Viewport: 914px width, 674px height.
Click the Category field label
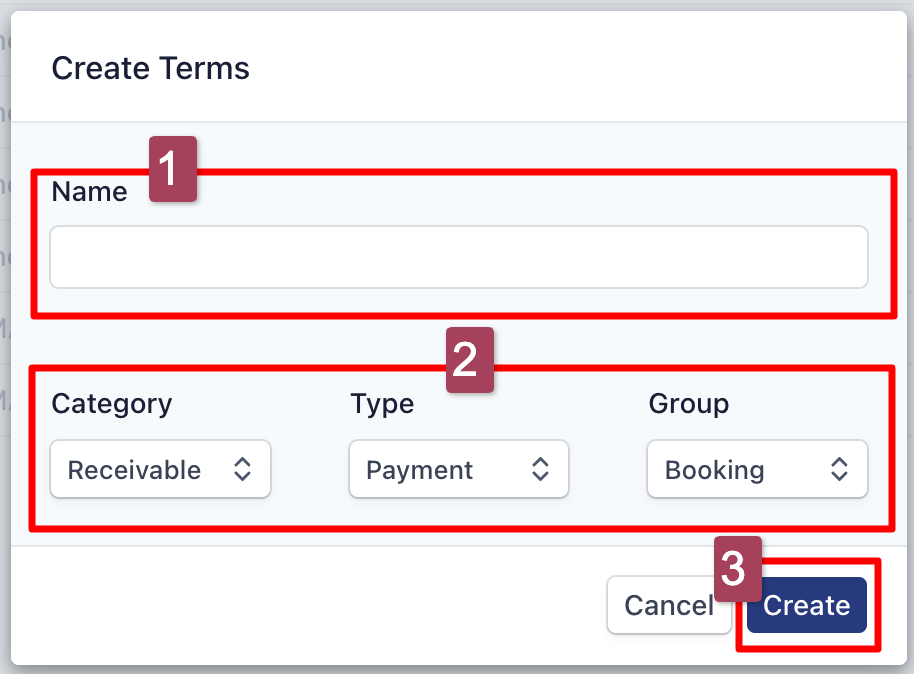click(x=111, y=404)
